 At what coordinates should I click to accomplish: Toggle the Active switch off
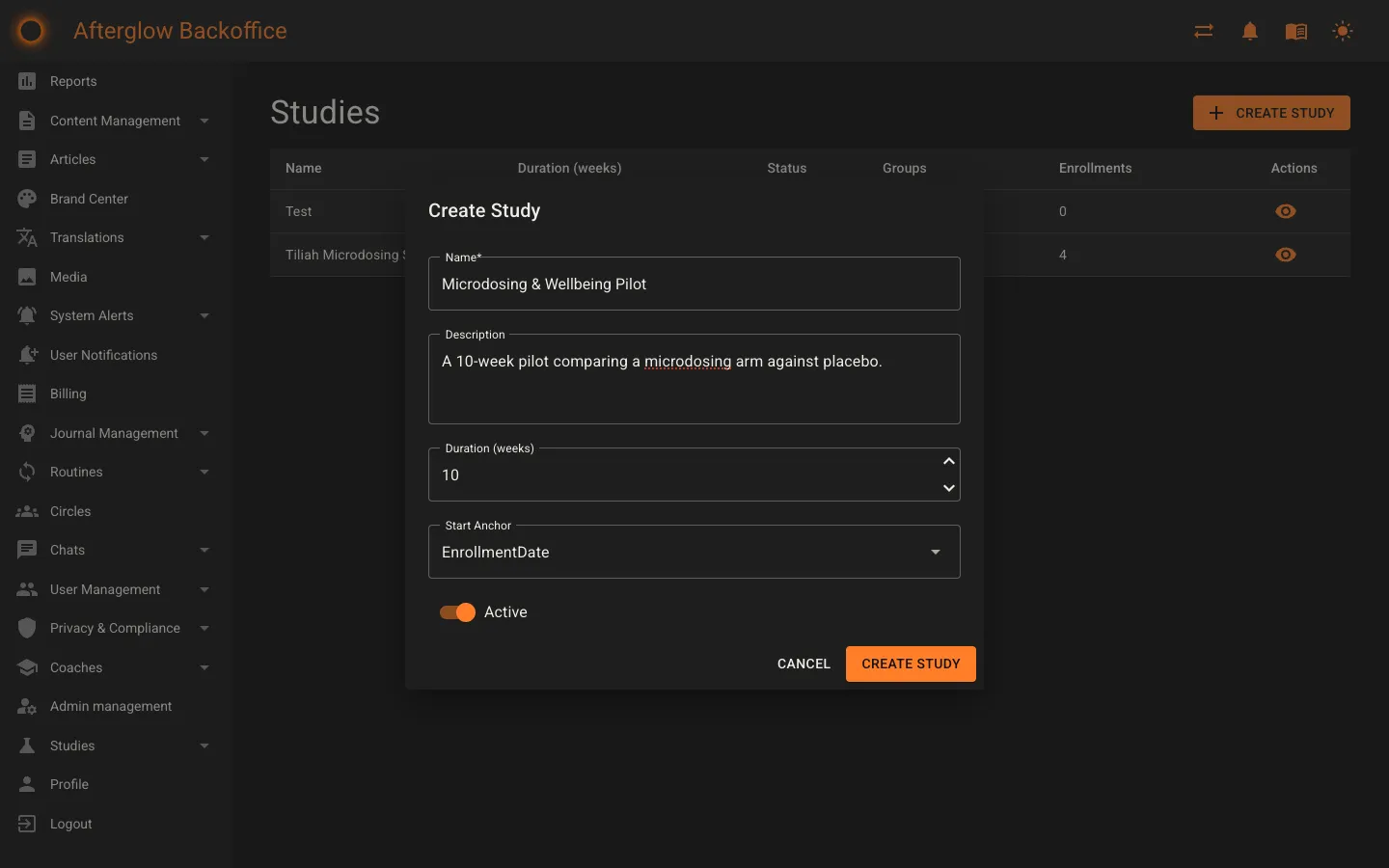pyautogui.click(x=457, y=612)
